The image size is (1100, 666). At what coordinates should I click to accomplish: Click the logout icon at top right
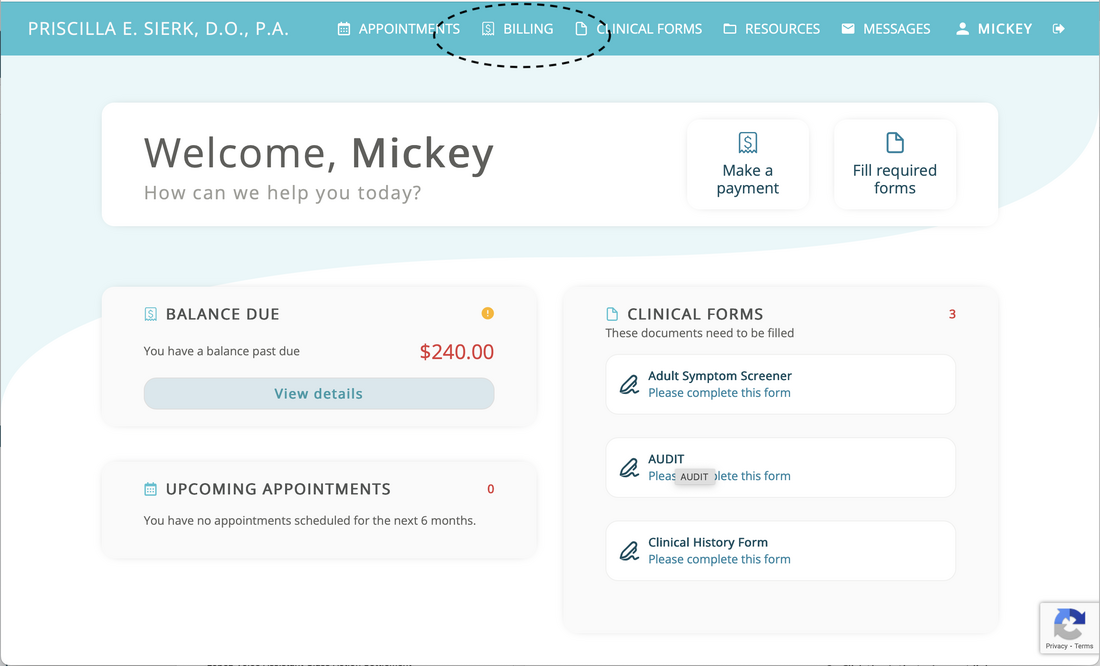tap(1058, 28)
